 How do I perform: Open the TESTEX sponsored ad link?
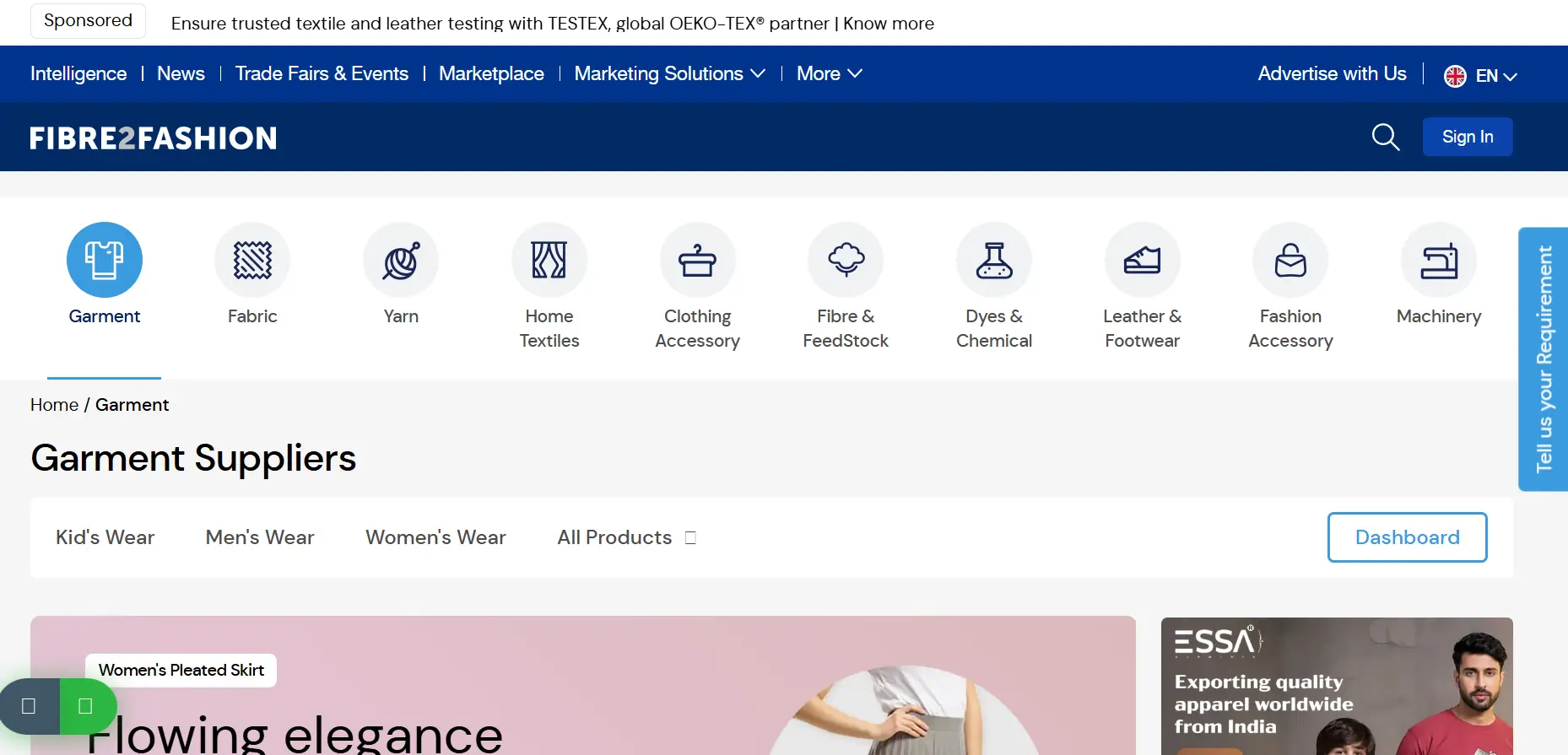[552, 24]
